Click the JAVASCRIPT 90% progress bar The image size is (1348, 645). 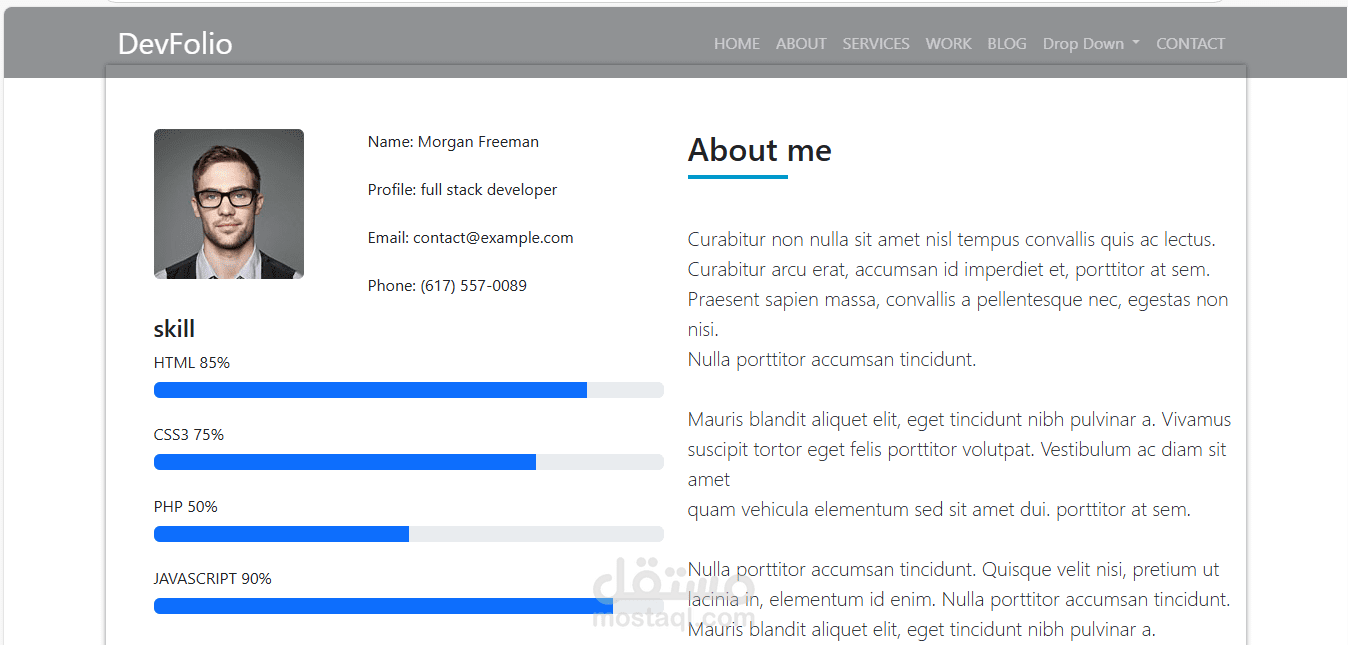[409, 606]
